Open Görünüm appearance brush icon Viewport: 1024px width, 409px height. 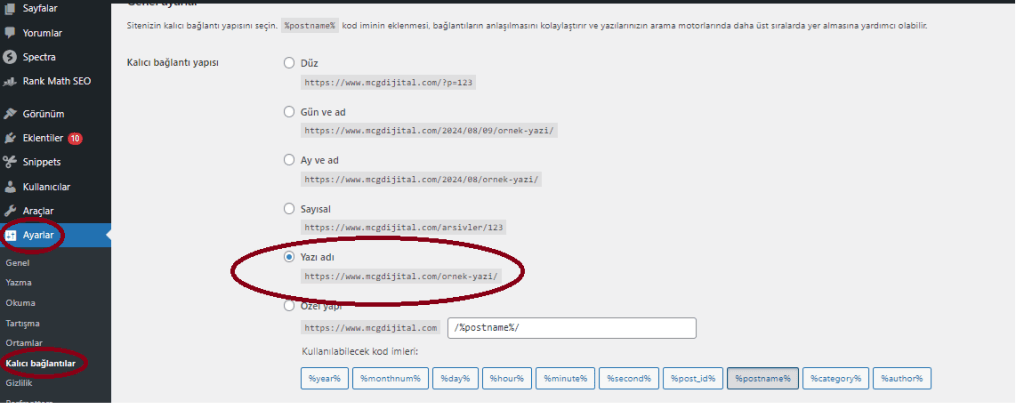(10, 113)
